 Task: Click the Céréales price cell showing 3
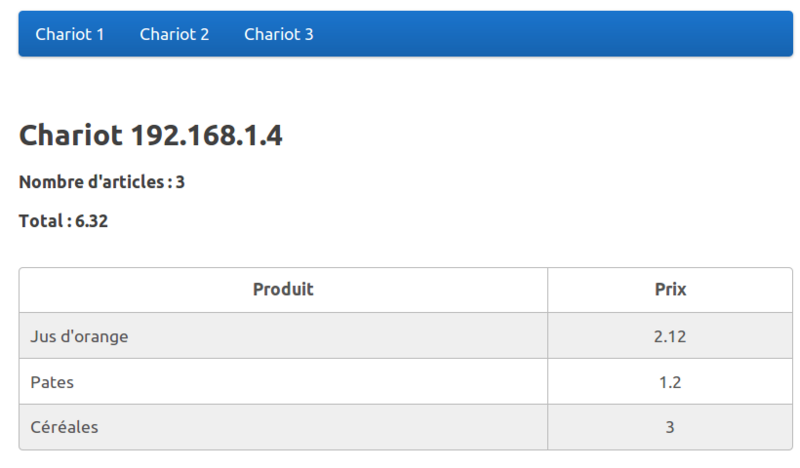tap(670, 427)
